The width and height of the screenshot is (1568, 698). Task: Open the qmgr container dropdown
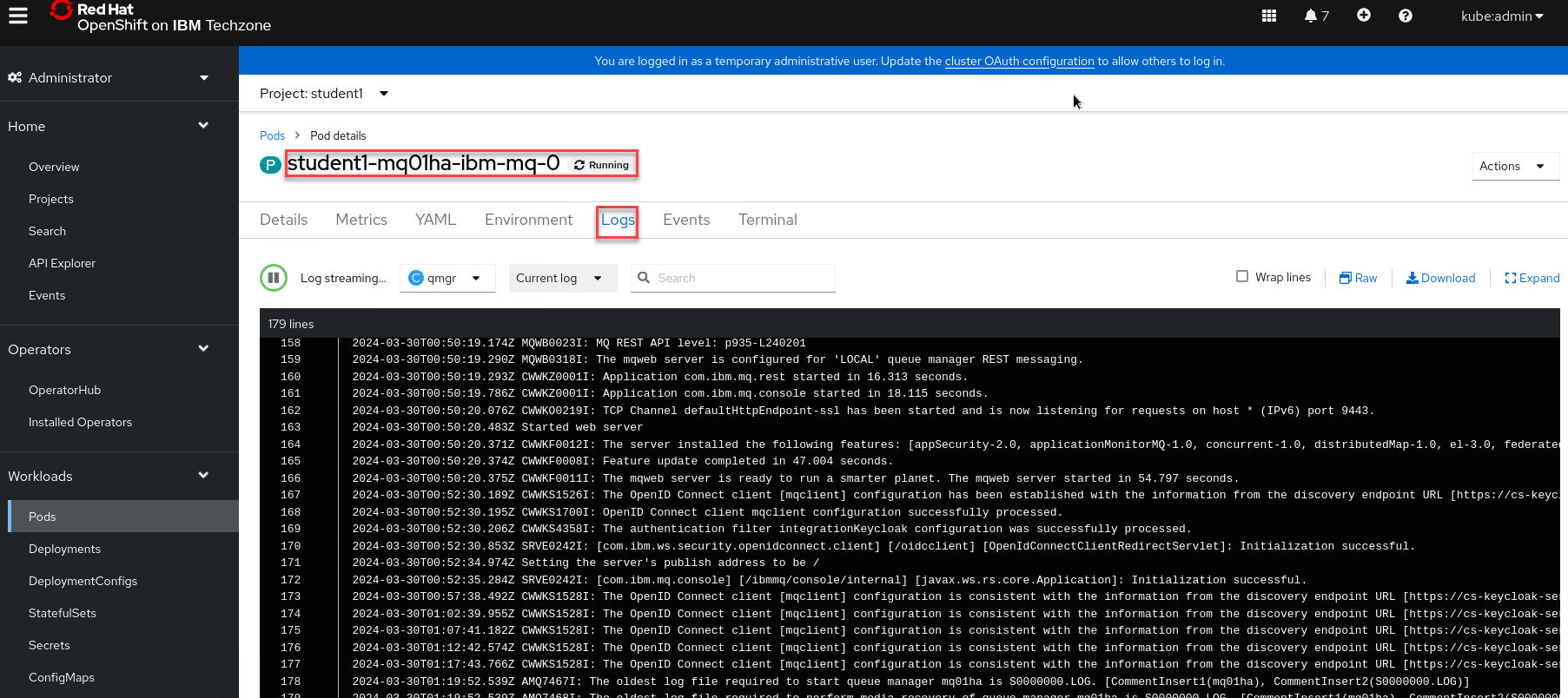click(447, 278)
